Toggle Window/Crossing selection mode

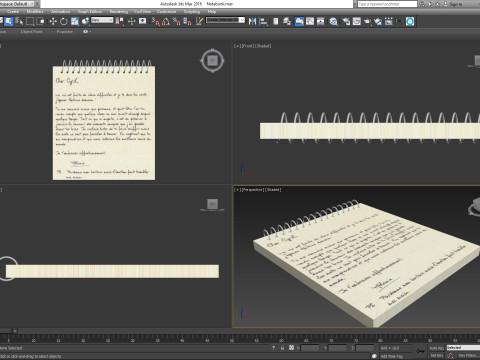pos(41,22)
